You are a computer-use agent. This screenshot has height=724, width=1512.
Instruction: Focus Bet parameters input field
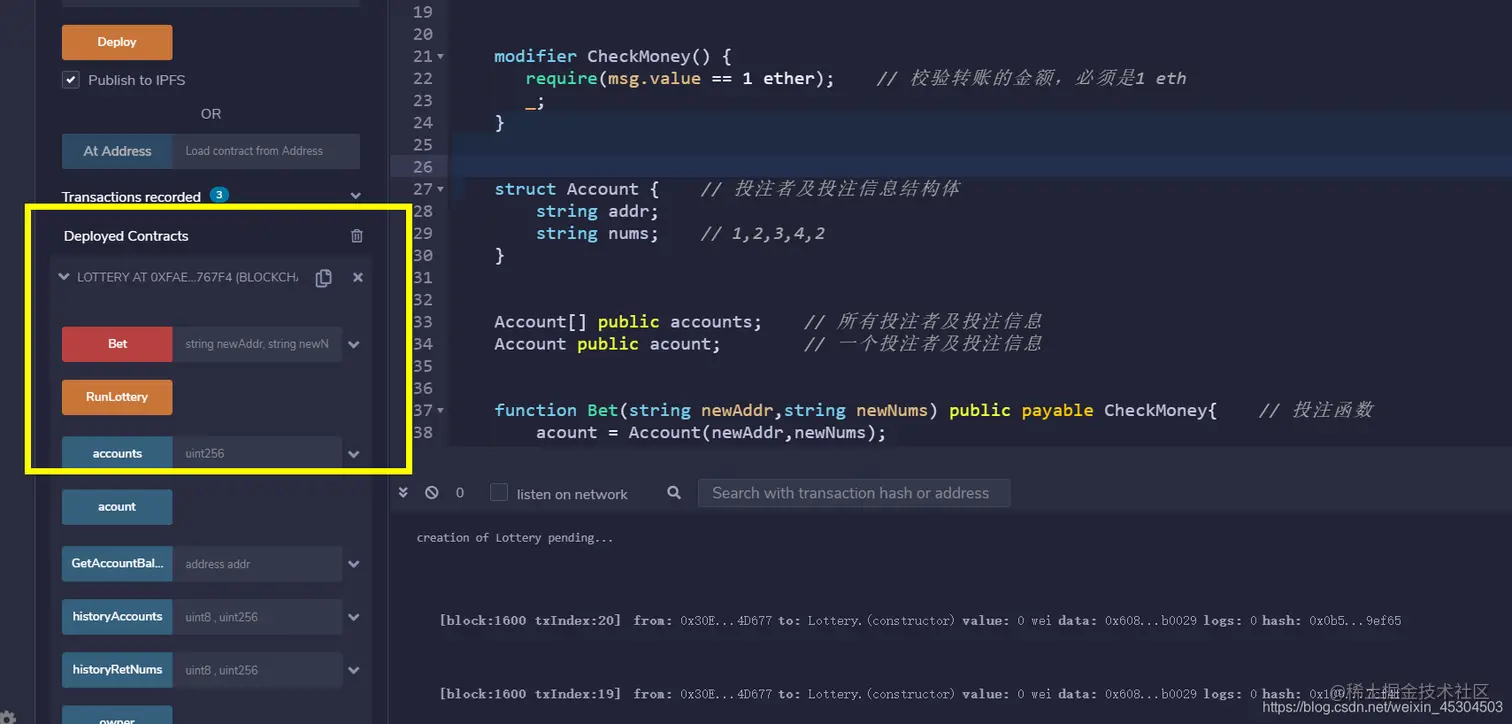pyautogui.click(x=257, y=344)
